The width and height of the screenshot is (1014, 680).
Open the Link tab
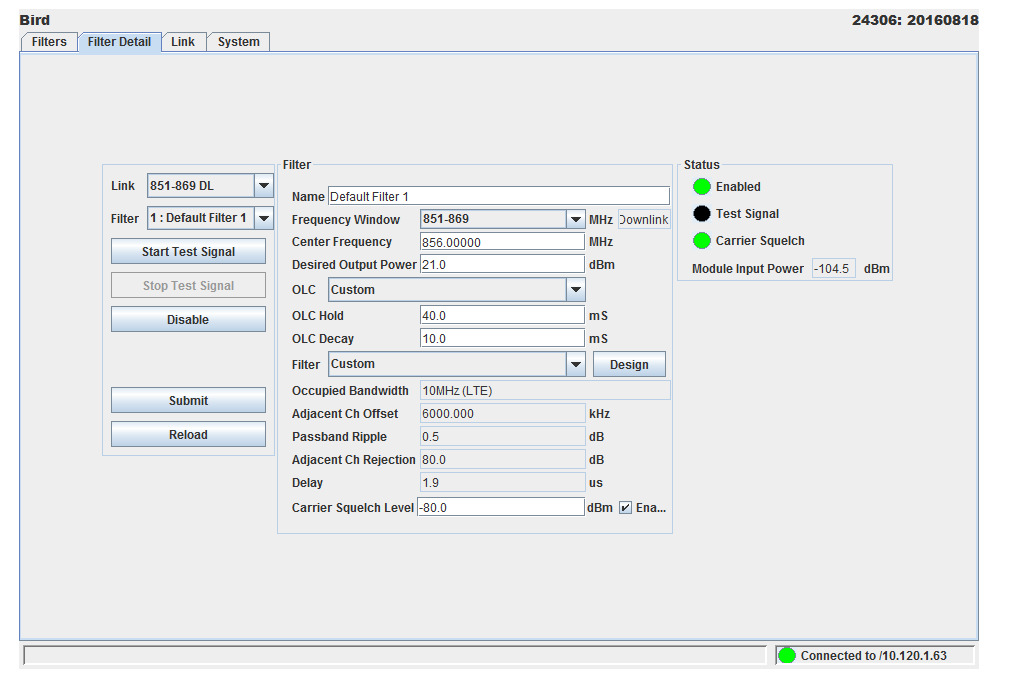point(183,42)
